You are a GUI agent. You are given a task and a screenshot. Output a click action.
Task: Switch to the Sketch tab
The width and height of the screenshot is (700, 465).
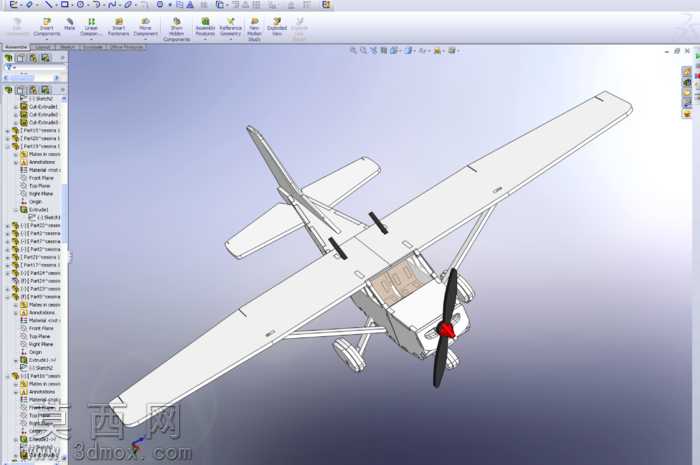pyautogui.click(x=67, y=47)
